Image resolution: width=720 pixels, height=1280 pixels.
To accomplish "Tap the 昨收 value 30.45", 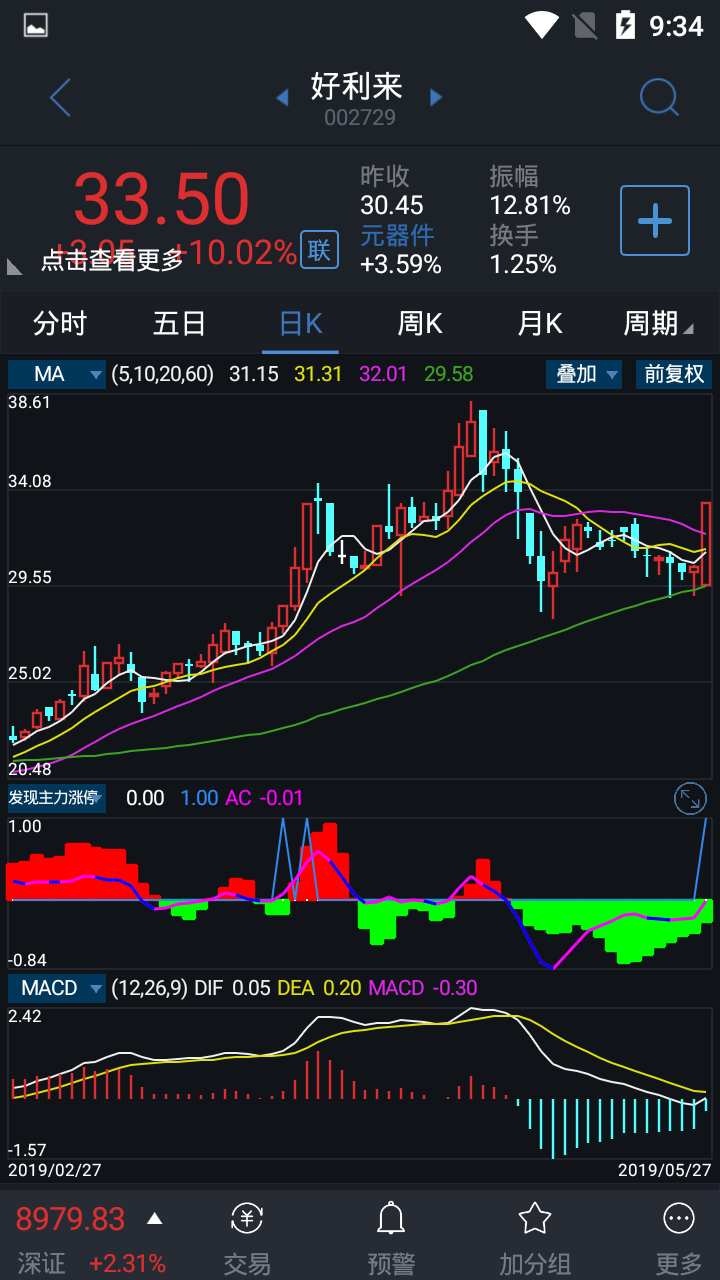I will [x=392, y=206].
